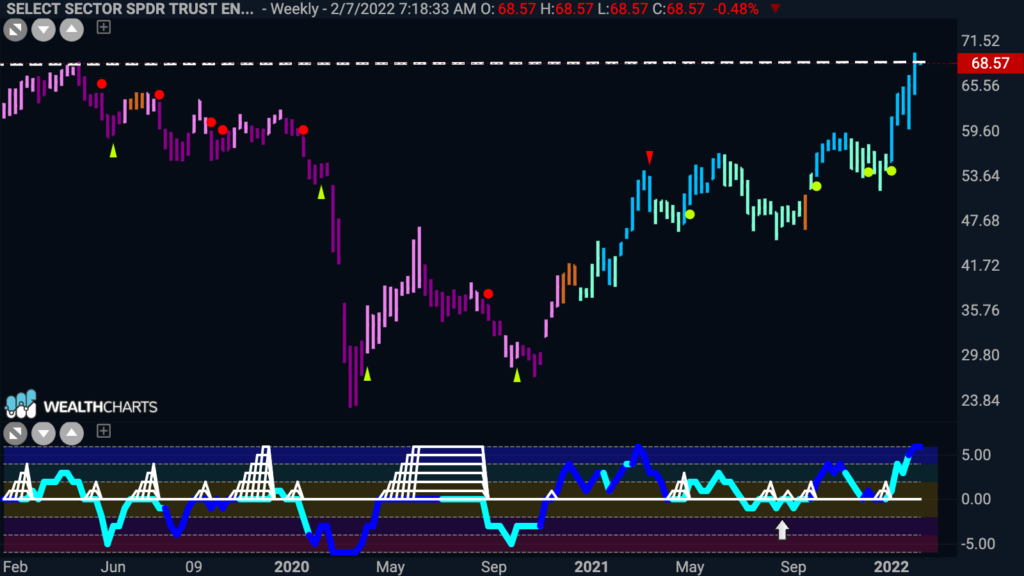
Task: Click the red down triangle after -0.48%
Action: pos(775,9)
